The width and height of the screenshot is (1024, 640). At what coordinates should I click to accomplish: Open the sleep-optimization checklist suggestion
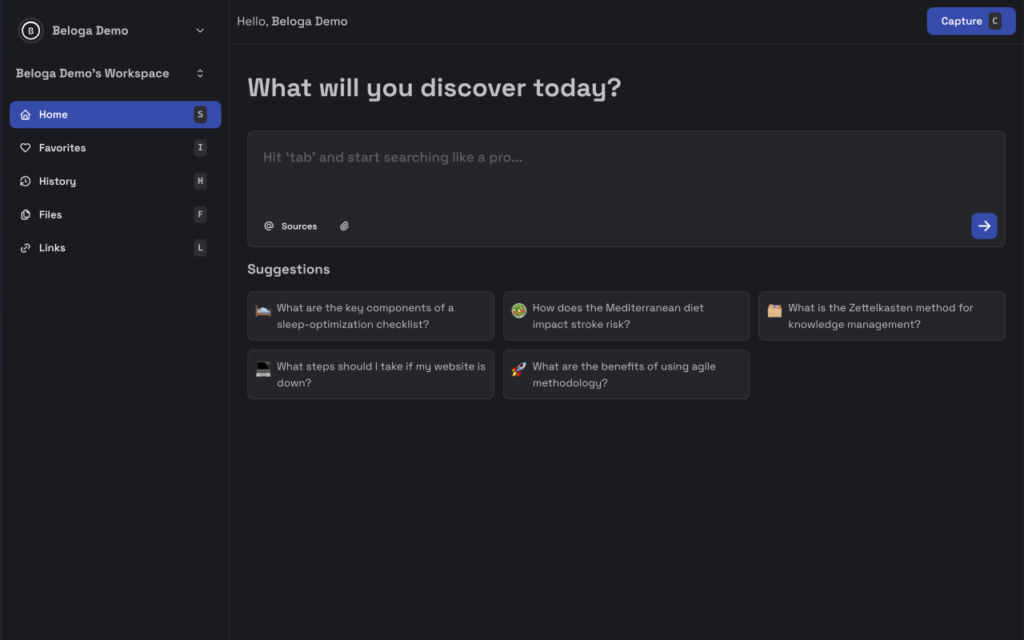click(370, 316)
